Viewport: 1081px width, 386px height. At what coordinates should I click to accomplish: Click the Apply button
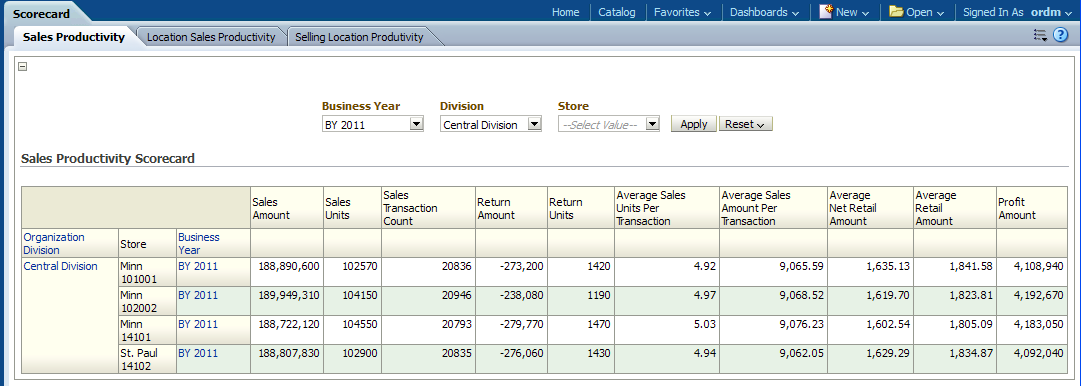pos(694,124)
